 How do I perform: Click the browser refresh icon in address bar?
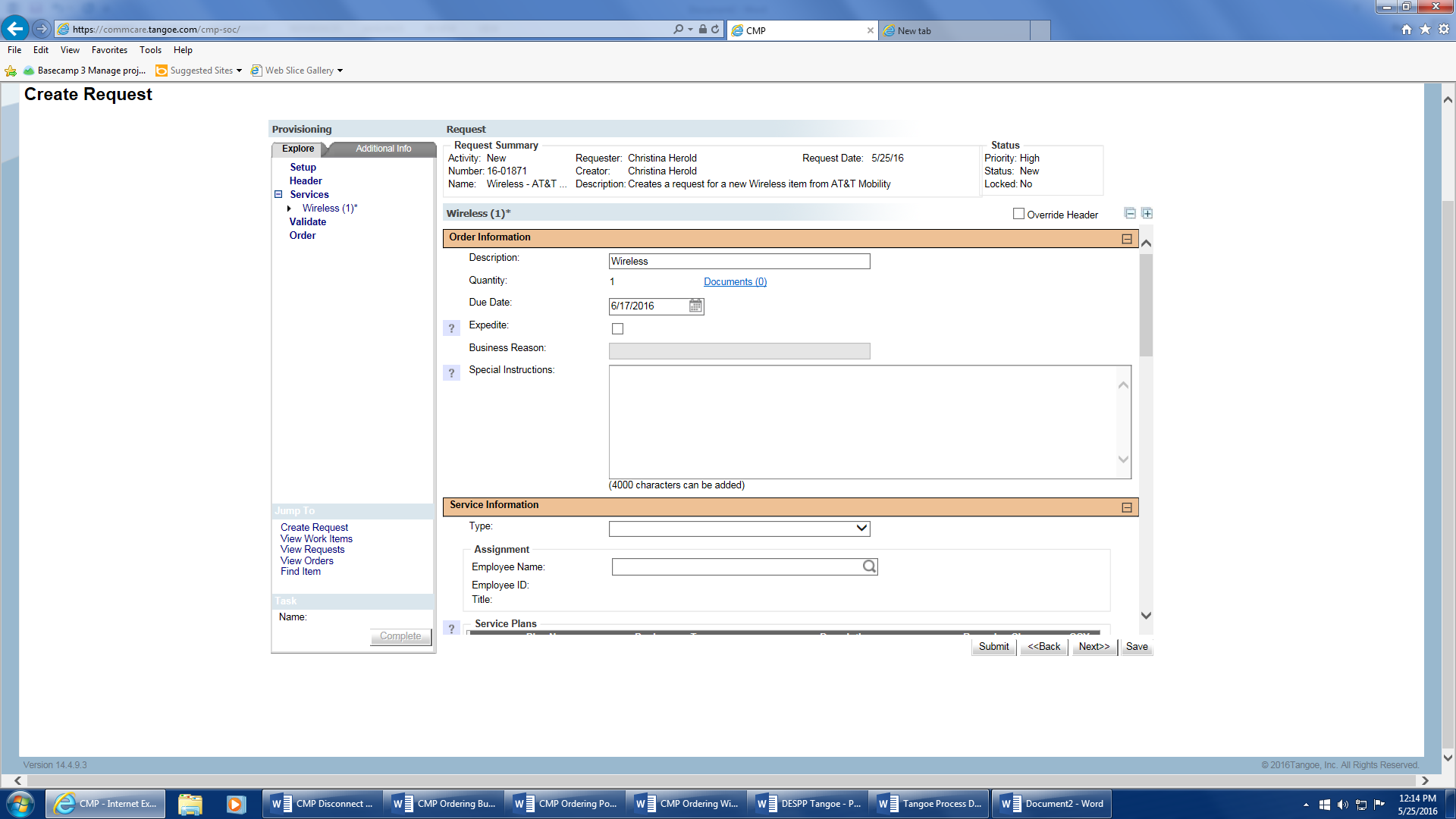tap(715, 30)
